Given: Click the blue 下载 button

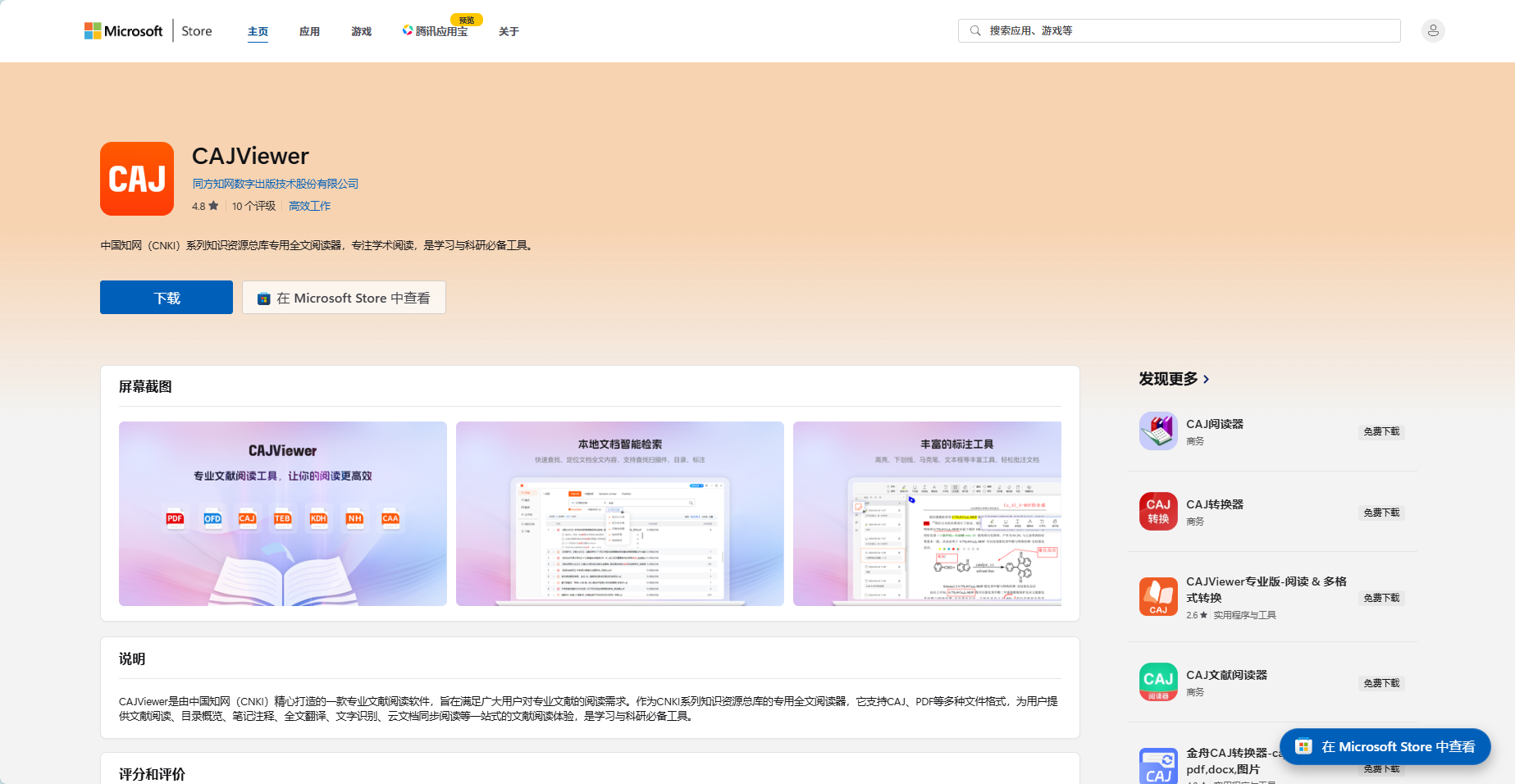Looking at the screenshot, I should [x=167, y=298].
